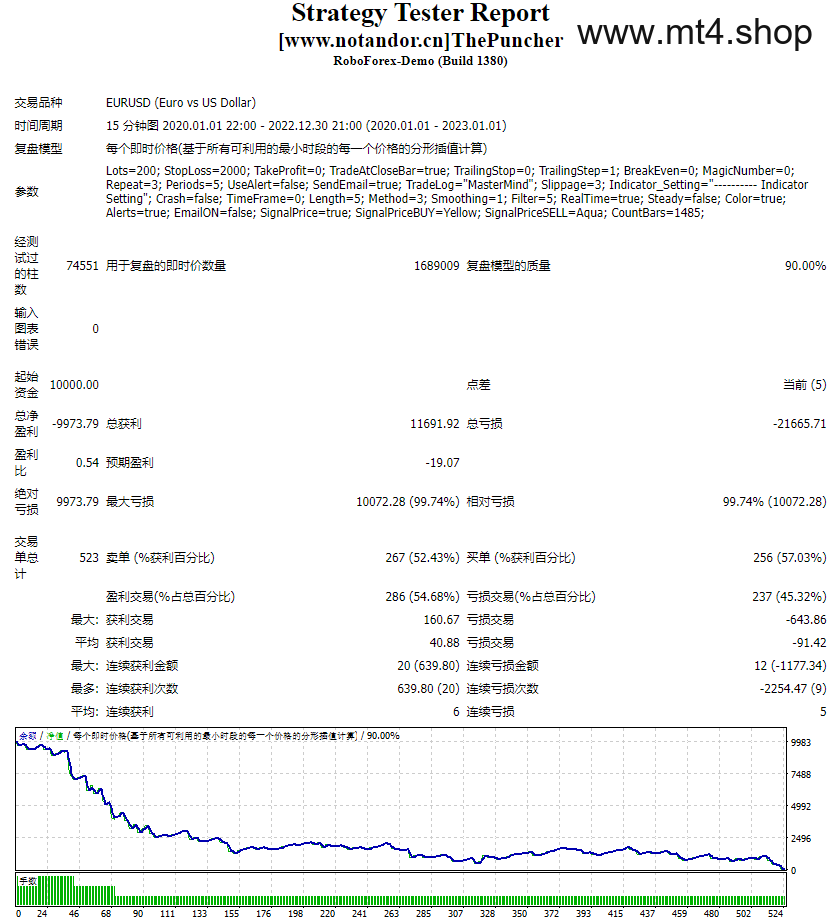Click the 预期盈利 label
834x924 pixels.
130,463
